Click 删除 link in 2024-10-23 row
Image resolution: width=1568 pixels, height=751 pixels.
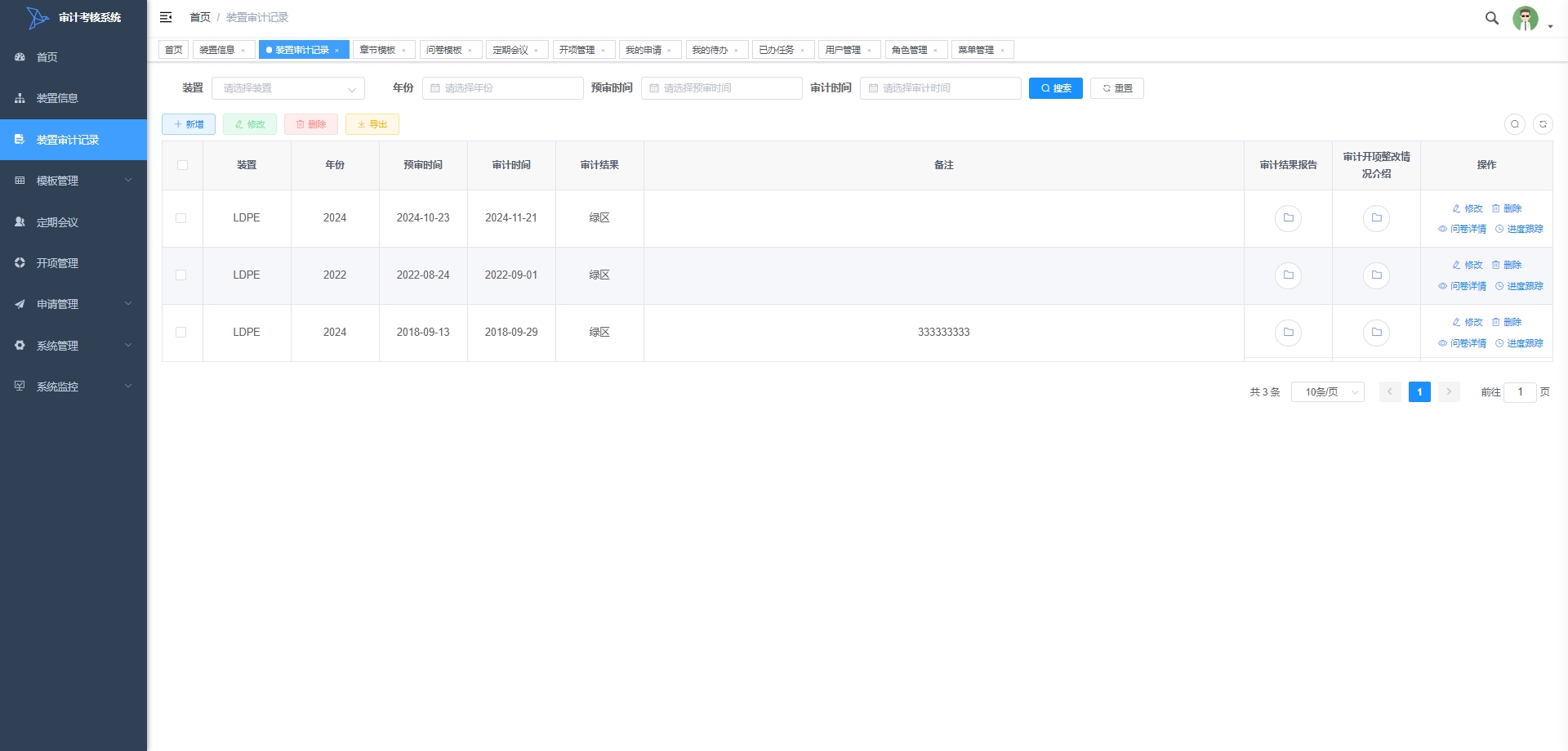(x=1507, y=208)
